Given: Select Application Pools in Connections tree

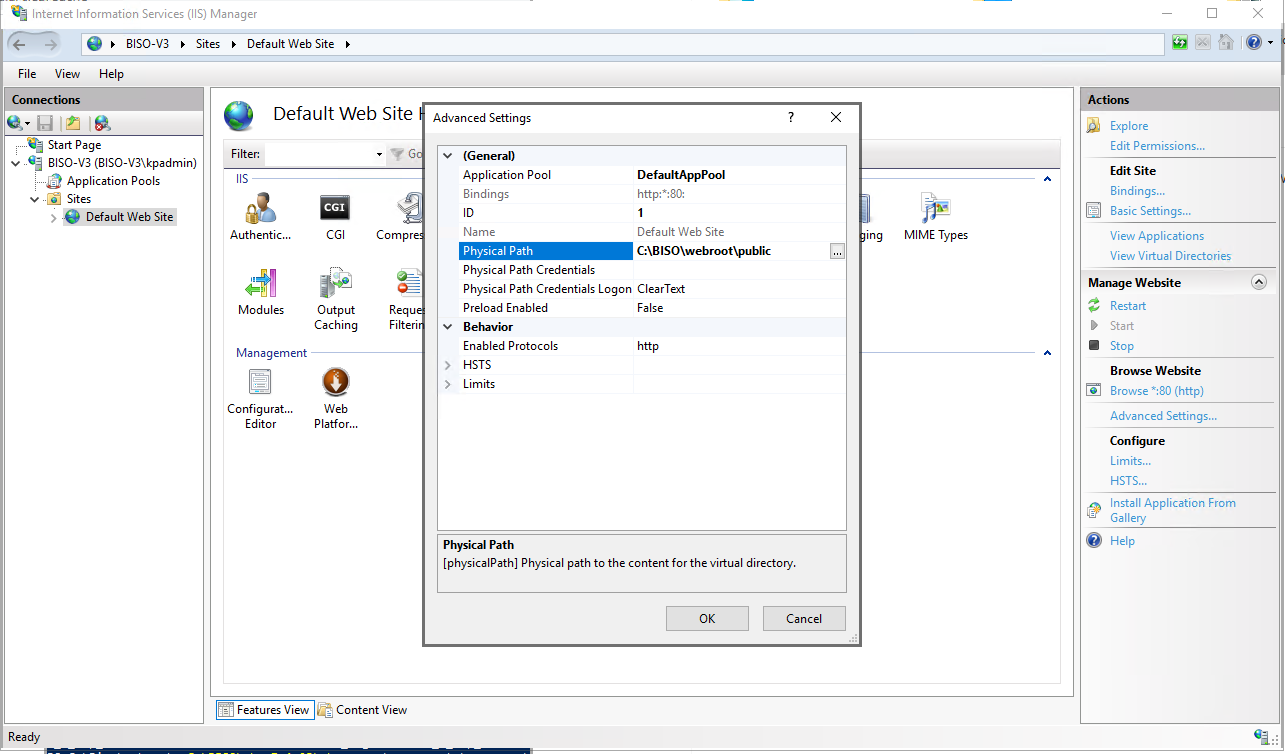Looking at the screenshot, I should pos(113,181).
